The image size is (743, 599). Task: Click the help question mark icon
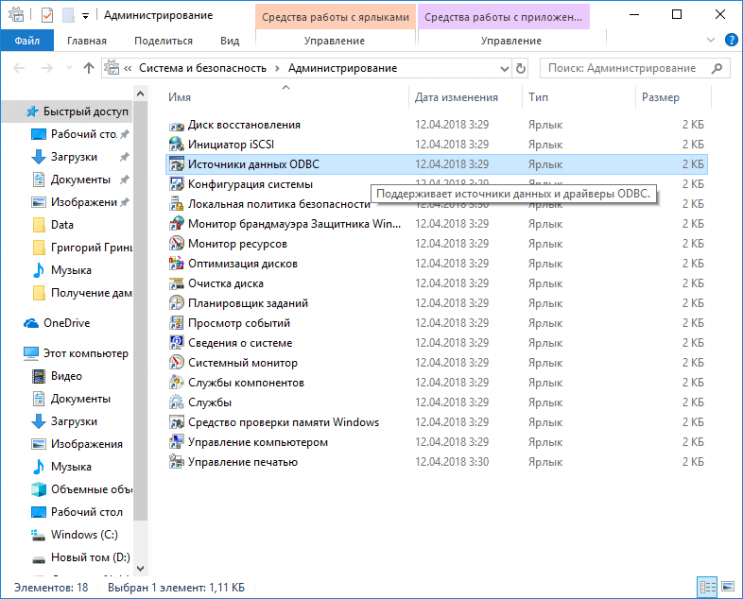(x=731, y=40)
